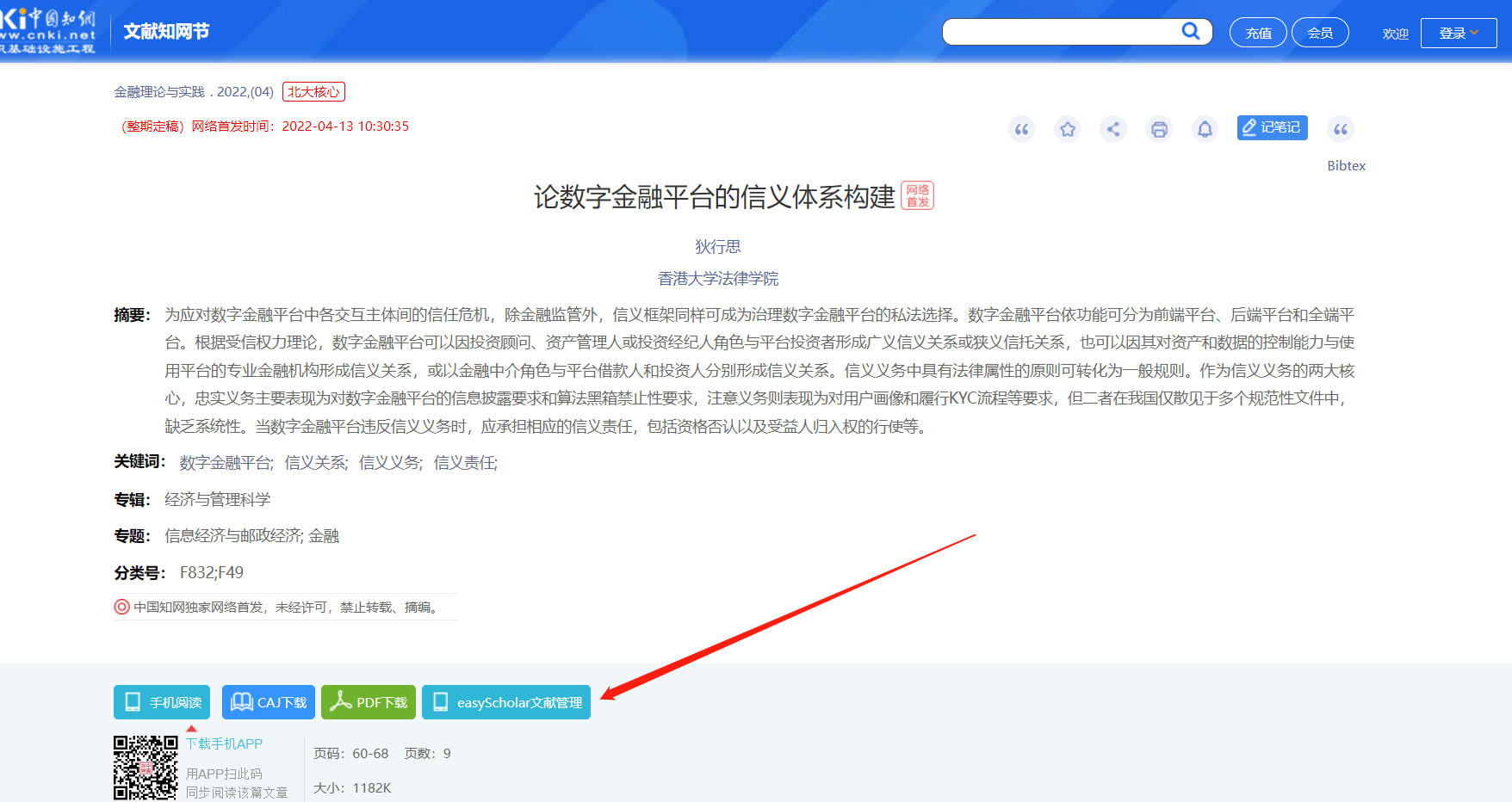Expand the 登录 dropdown
Viewport: 1512px width, 802px height.
point(1459,33)
